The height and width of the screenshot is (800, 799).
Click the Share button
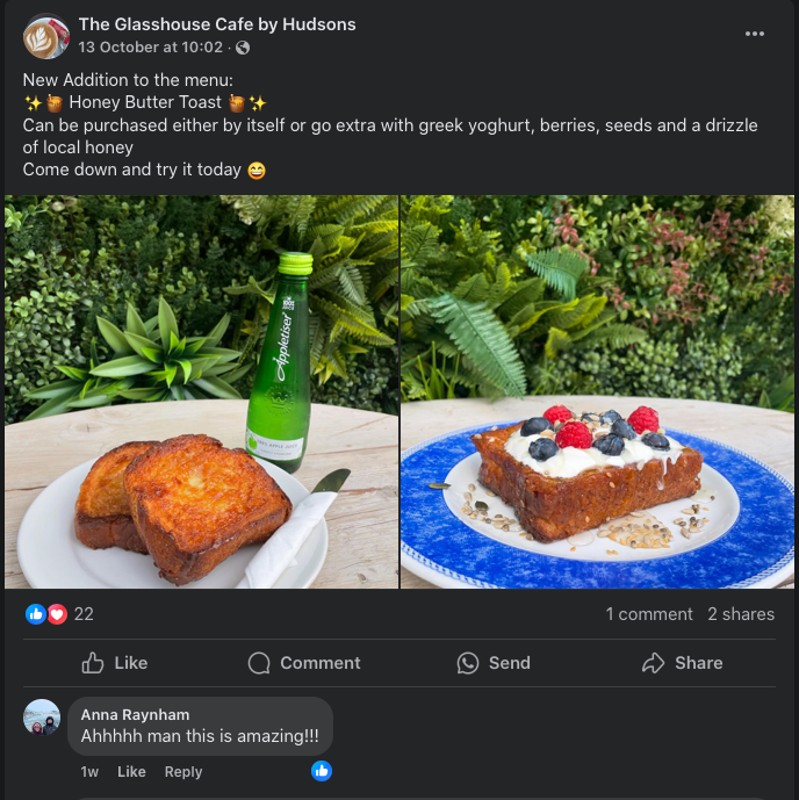point(683,663)
